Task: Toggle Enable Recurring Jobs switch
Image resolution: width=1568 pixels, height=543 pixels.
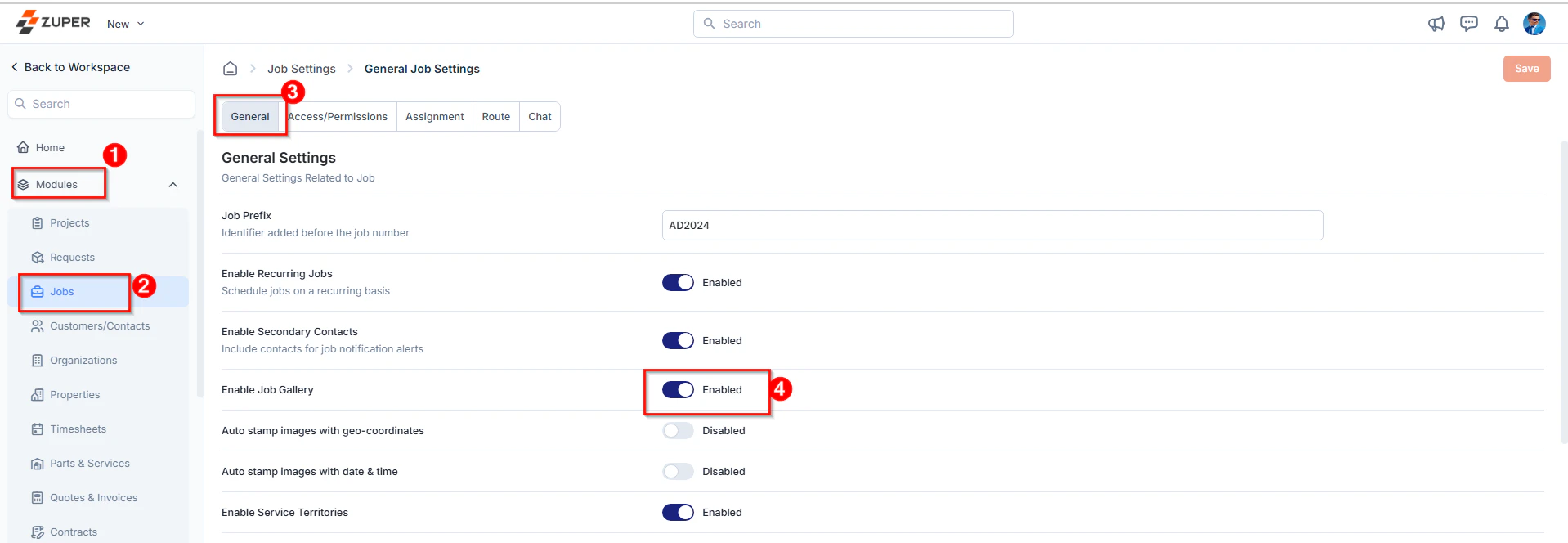Action: pyautogui.click(x=678, y=282)
